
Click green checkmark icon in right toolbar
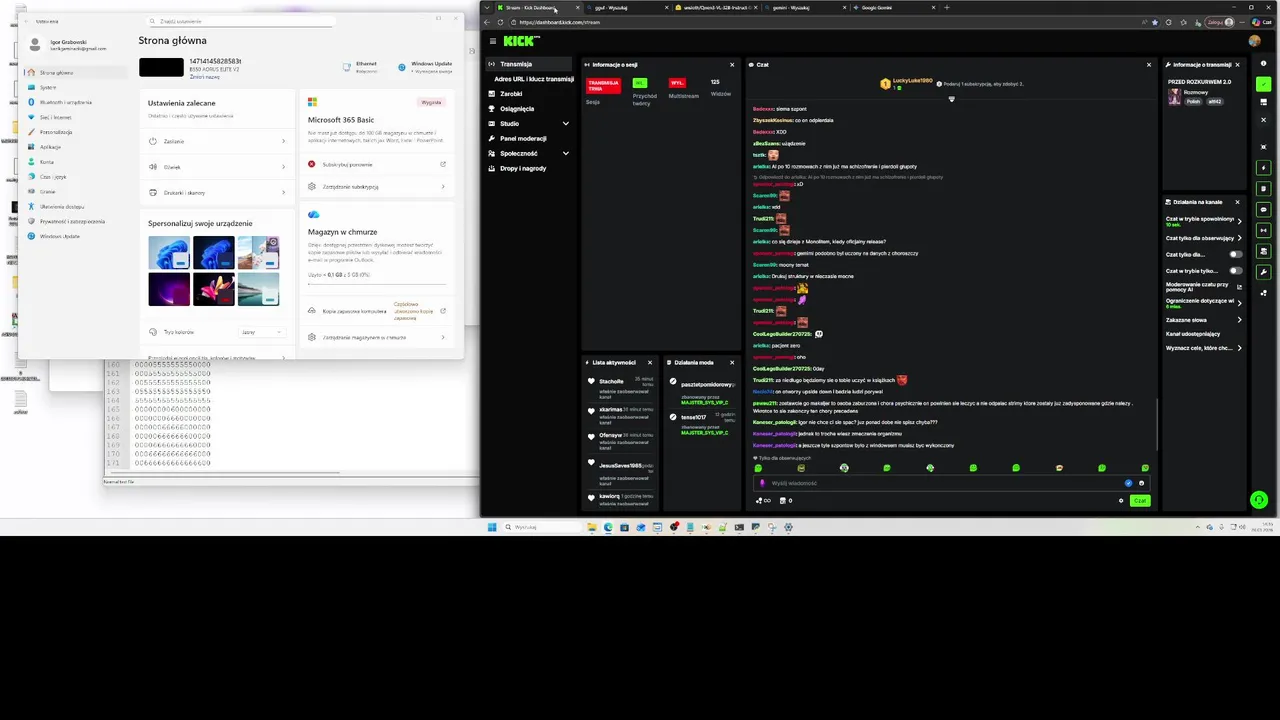pyautogui.click(x=1264, y=85)
